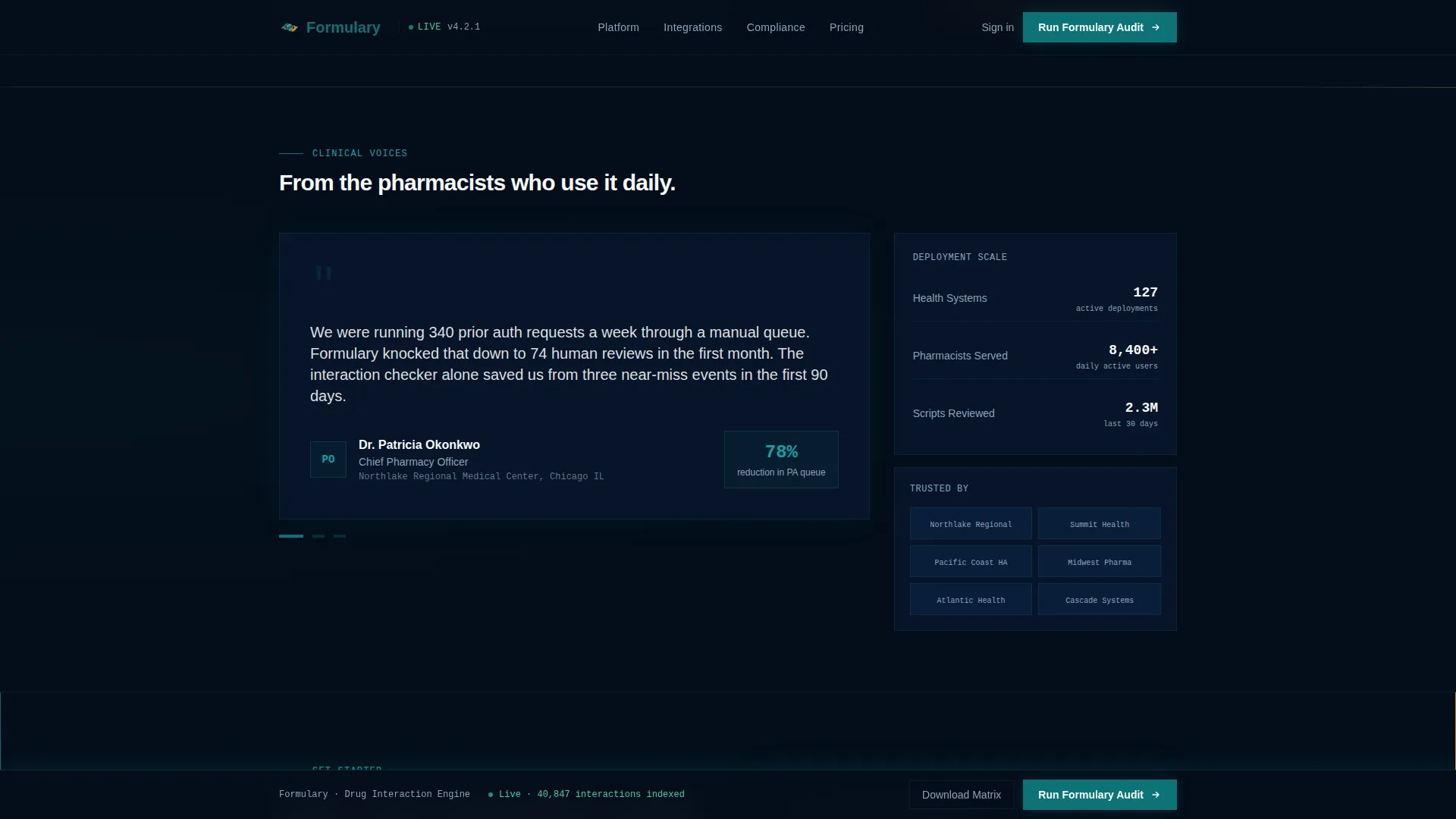Viewport: 1456px width, 819px height.
Task: Run Formulary Audit from header
Action: tap(1100, 27)
